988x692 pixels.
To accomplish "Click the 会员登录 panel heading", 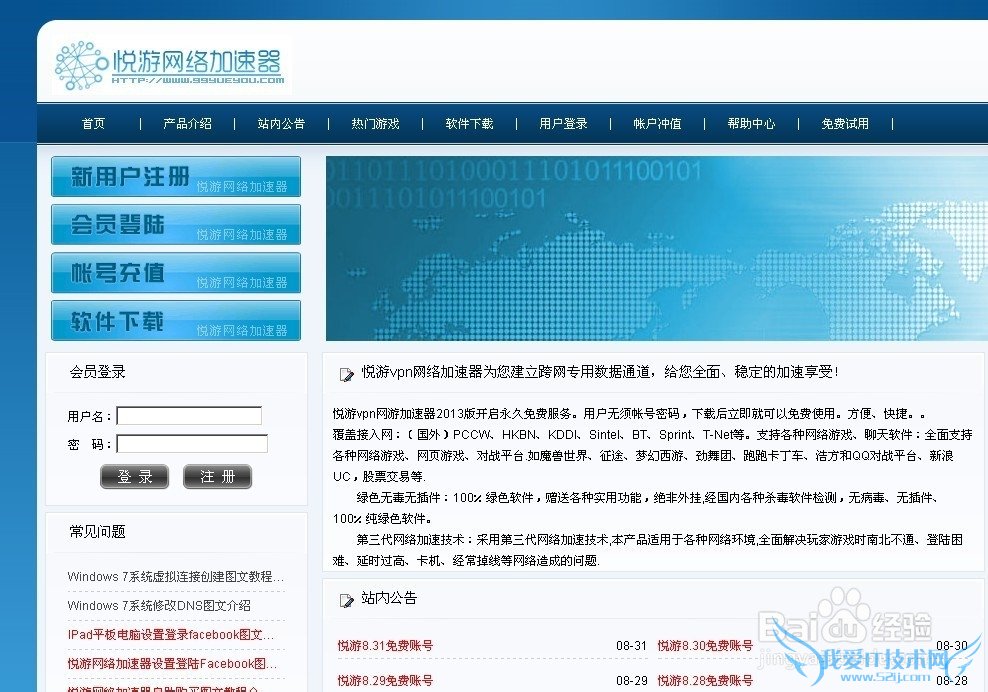I will click(97, 372).
